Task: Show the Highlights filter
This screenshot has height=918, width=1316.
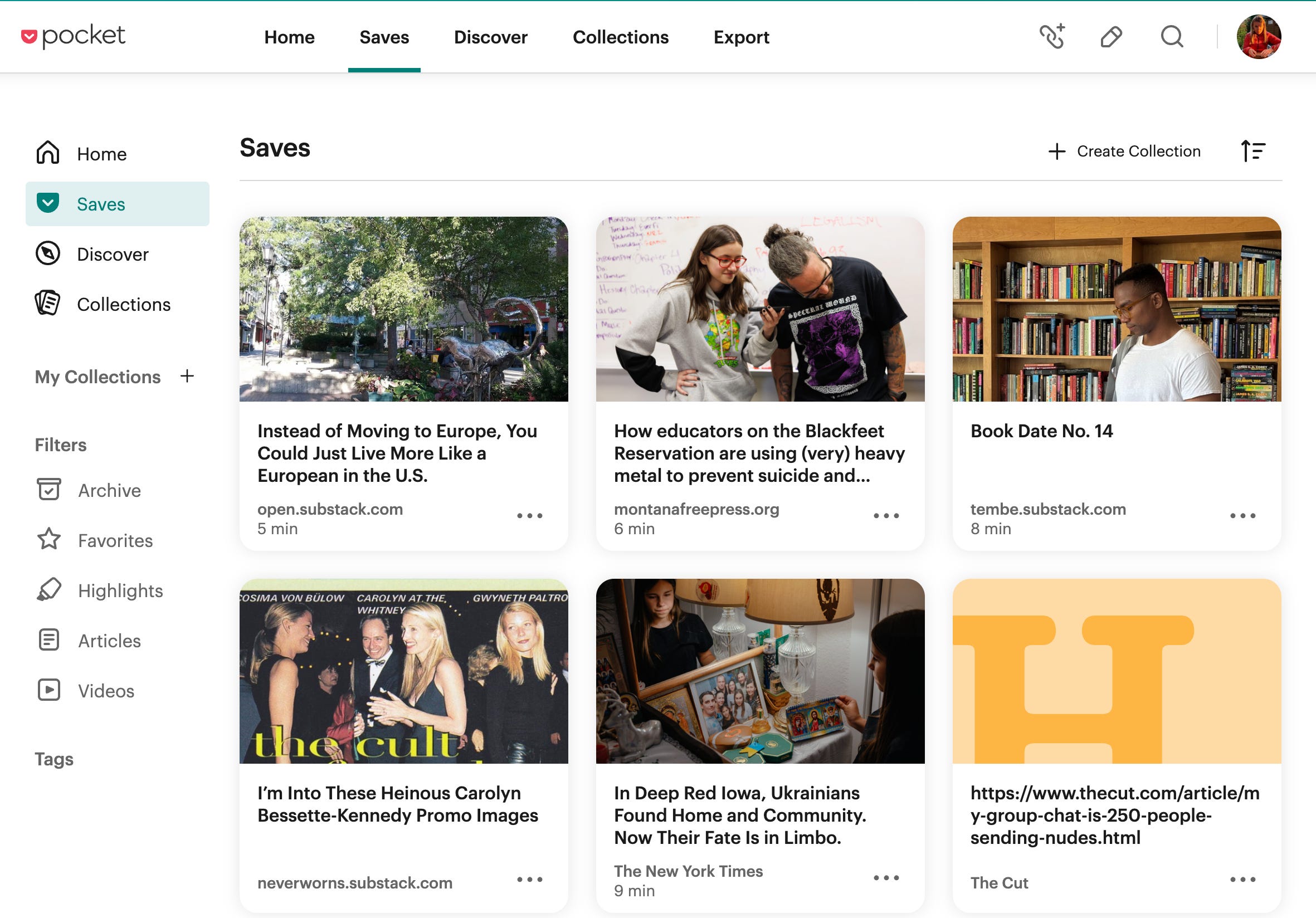Action: pos(120,591)
